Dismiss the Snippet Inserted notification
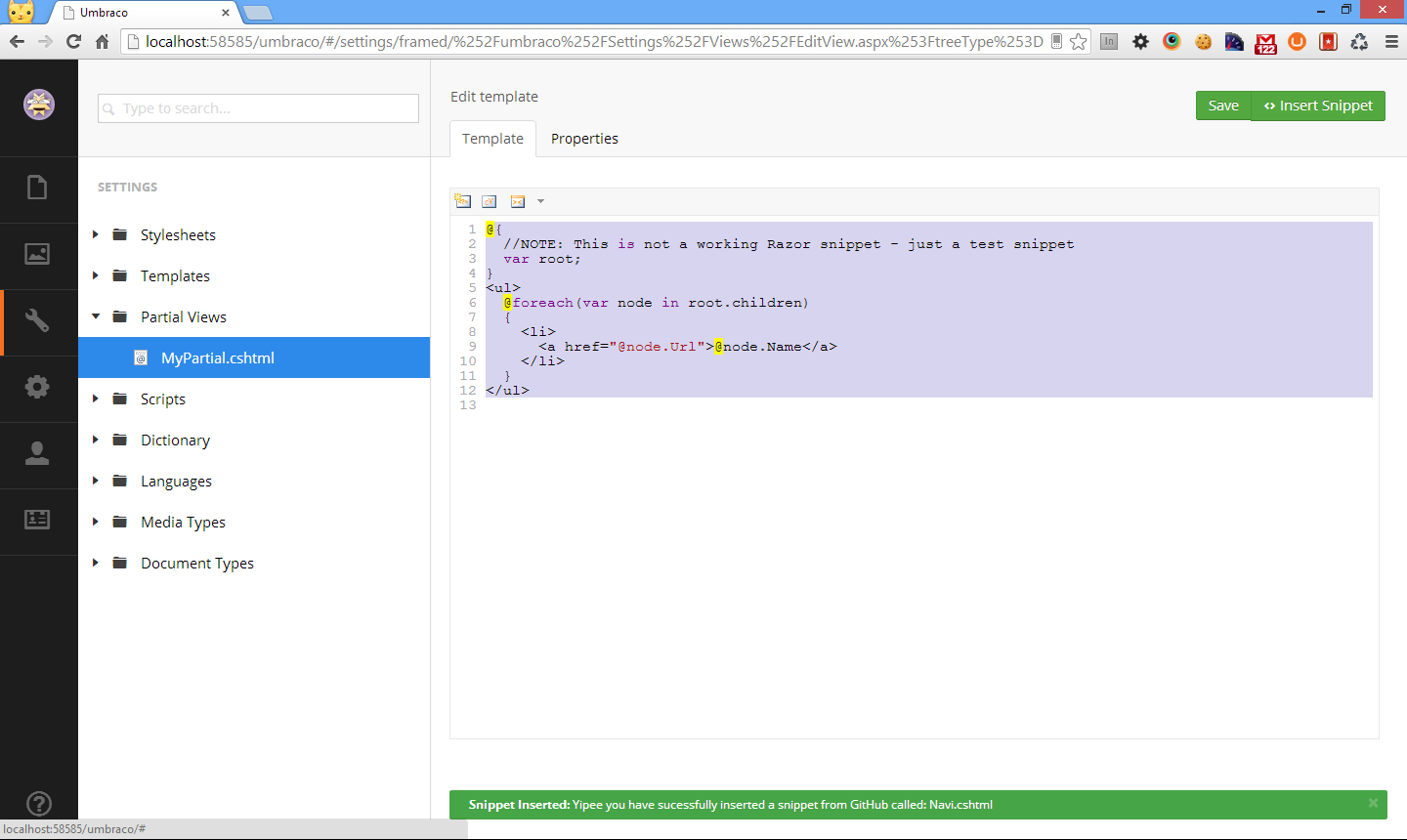 pyautogui.click(x=1373, y=803)
